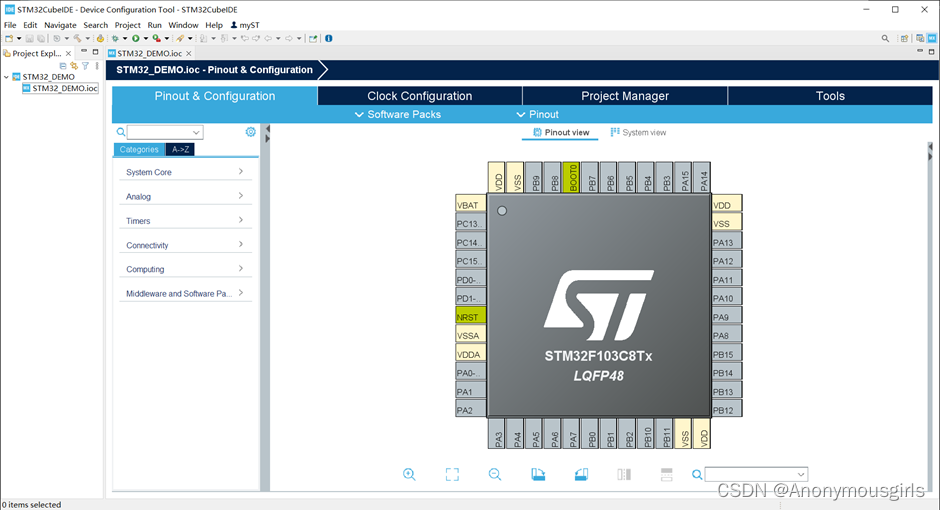This screenshot has height=510, width=940.
Task: Flip the chip horizontally with the split icon
Action: click(x=624, y=475)
